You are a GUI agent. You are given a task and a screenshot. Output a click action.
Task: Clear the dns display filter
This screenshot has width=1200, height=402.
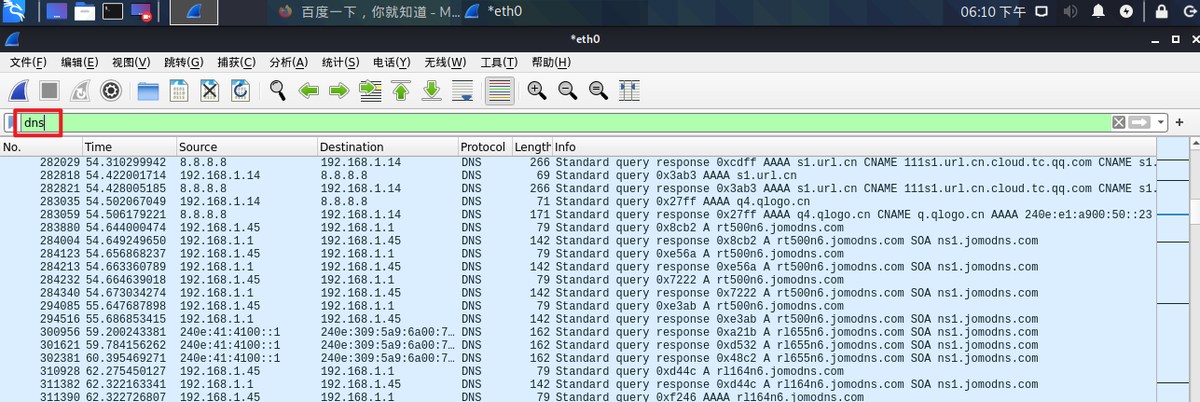1119,122
